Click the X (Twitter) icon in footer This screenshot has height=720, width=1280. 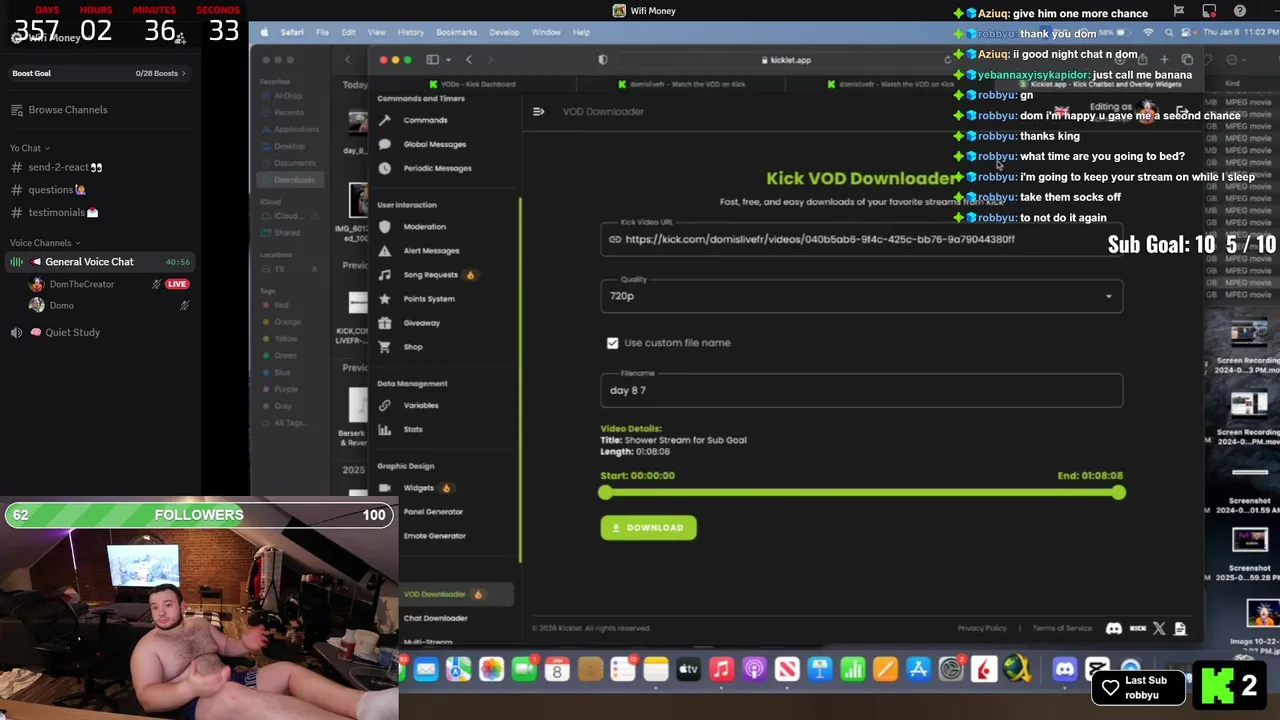click(x=1159, y=629)
